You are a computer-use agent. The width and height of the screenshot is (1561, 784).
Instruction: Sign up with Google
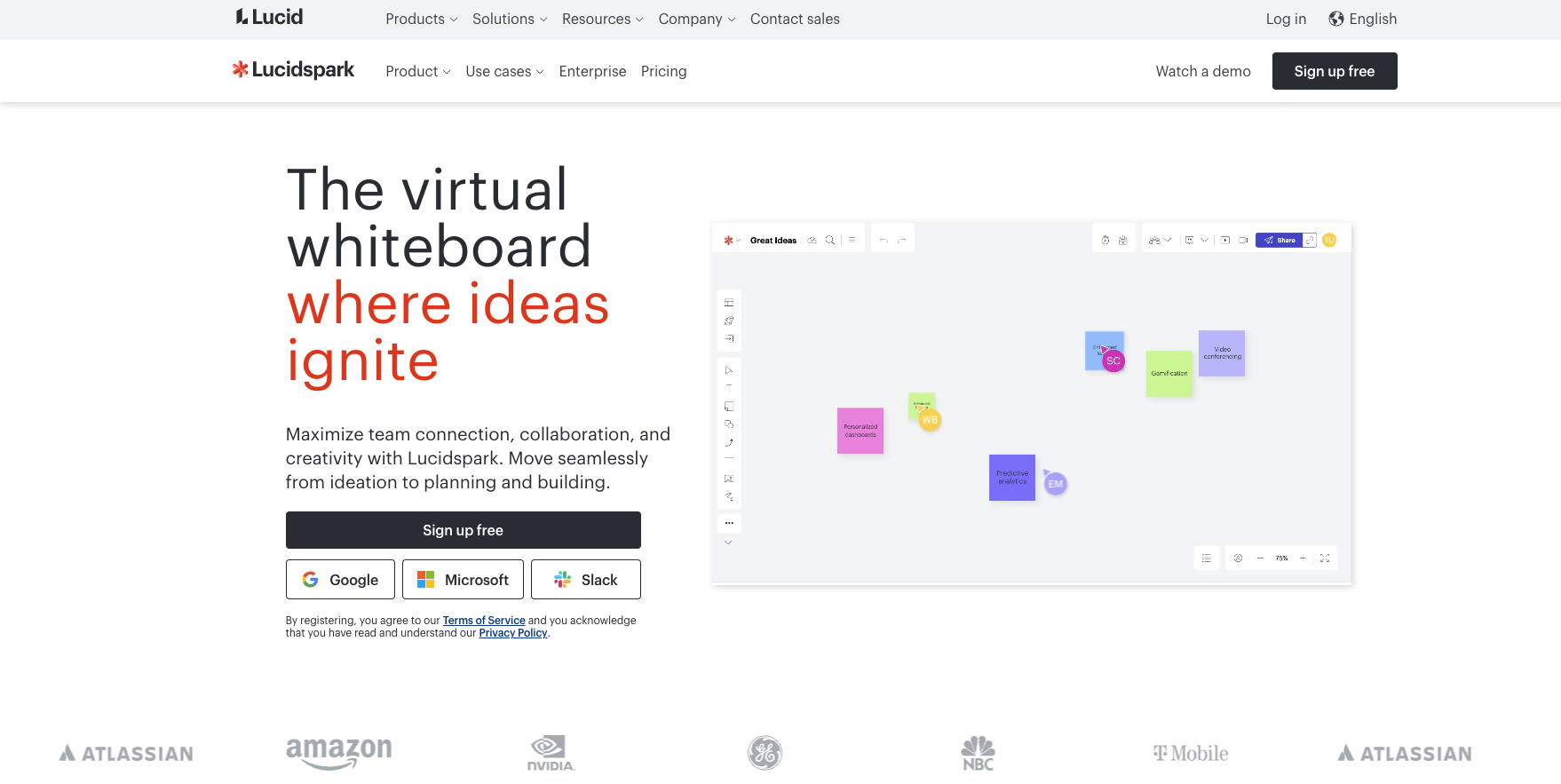340,580
